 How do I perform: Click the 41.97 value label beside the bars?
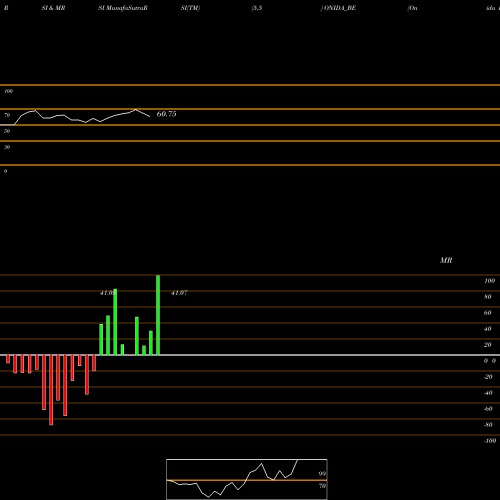coord(179,293)
